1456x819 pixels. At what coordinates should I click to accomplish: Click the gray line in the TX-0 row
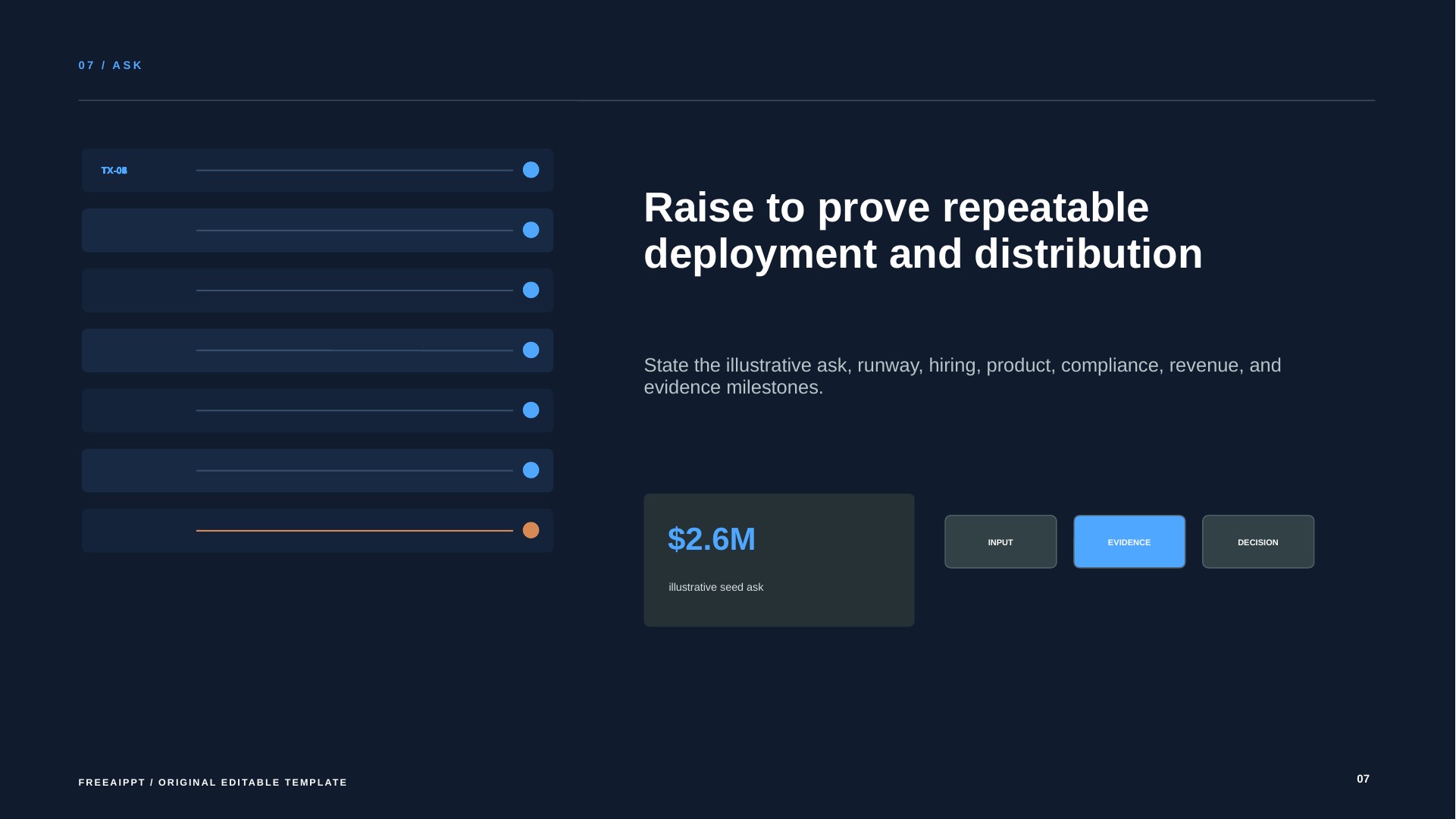tap(354, 171)
